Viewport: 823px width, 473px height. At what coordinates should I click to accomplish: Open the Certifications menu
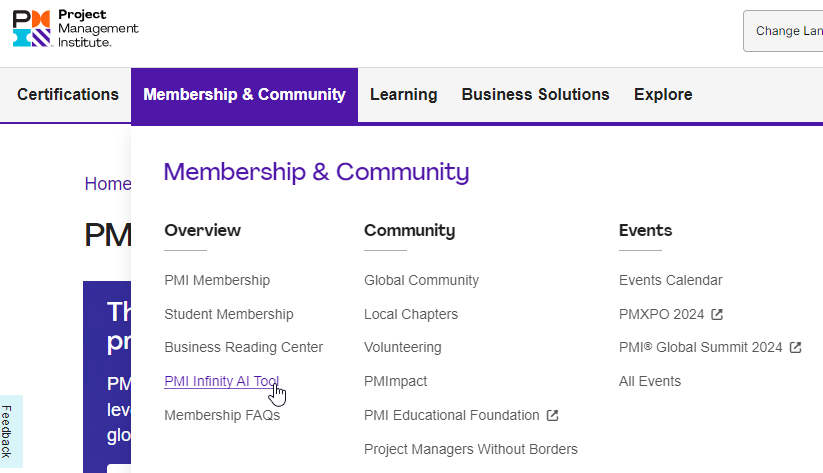click(68, 95)
